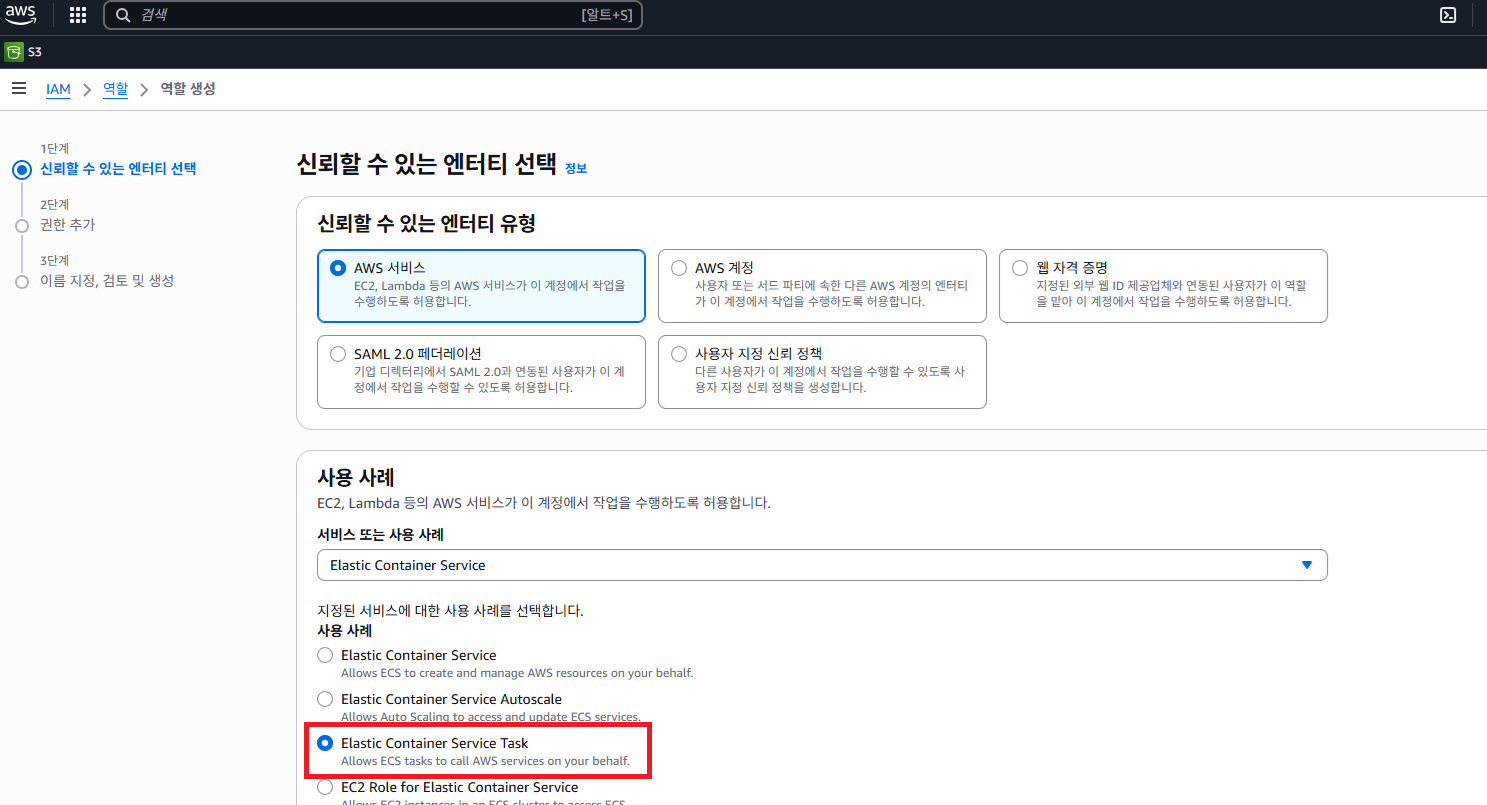This screenshot has height=805, width=1487.
Task: Select 사용자 지정 신뢰 정책 option
Action: pyautogui.click(x=680, y=354)
